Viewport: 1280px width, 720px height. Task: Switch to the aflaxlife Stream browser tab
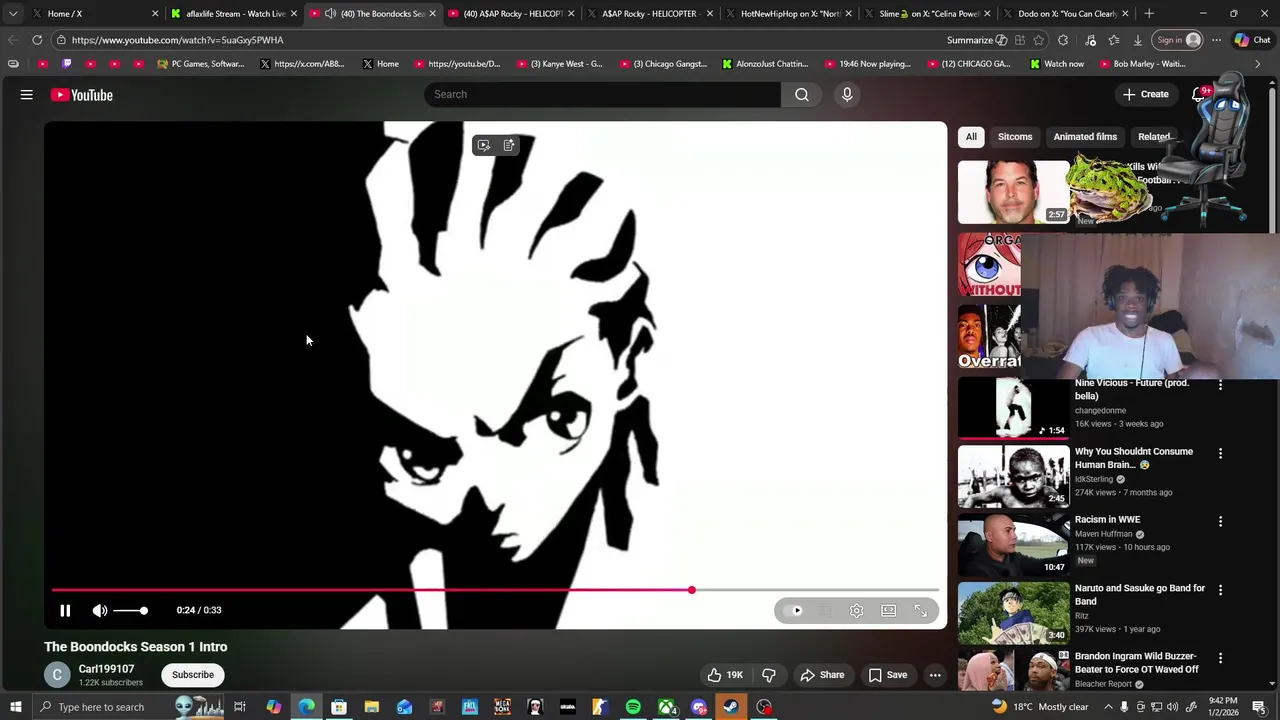[x=235, y=14]
